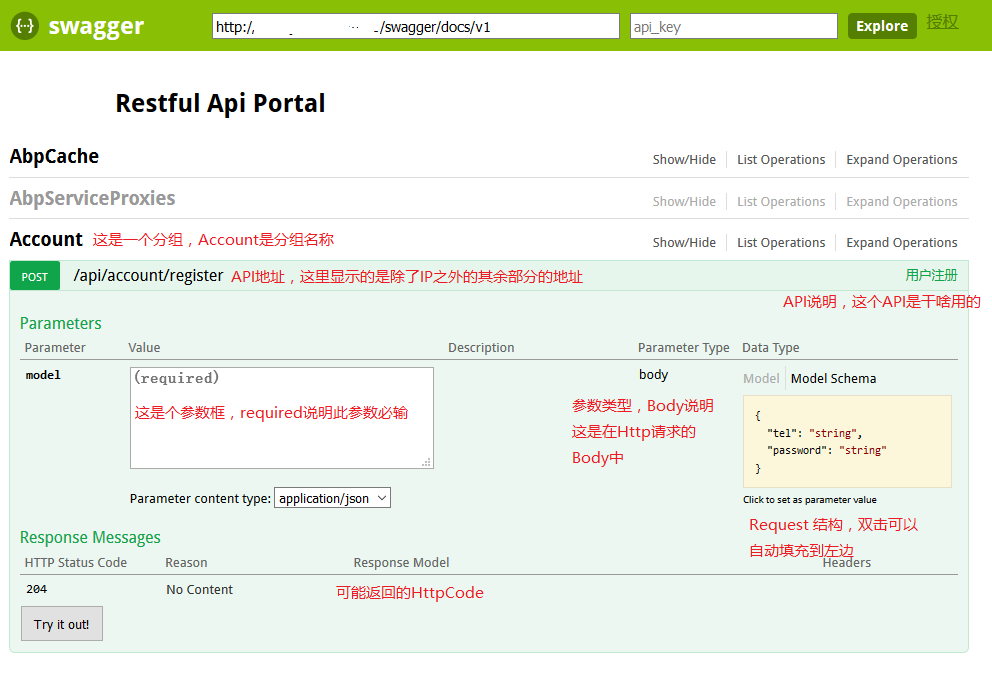This screenshot has height=673, width=992.
Task: Click the body parameter type text
Action: (x=654, y=374)
